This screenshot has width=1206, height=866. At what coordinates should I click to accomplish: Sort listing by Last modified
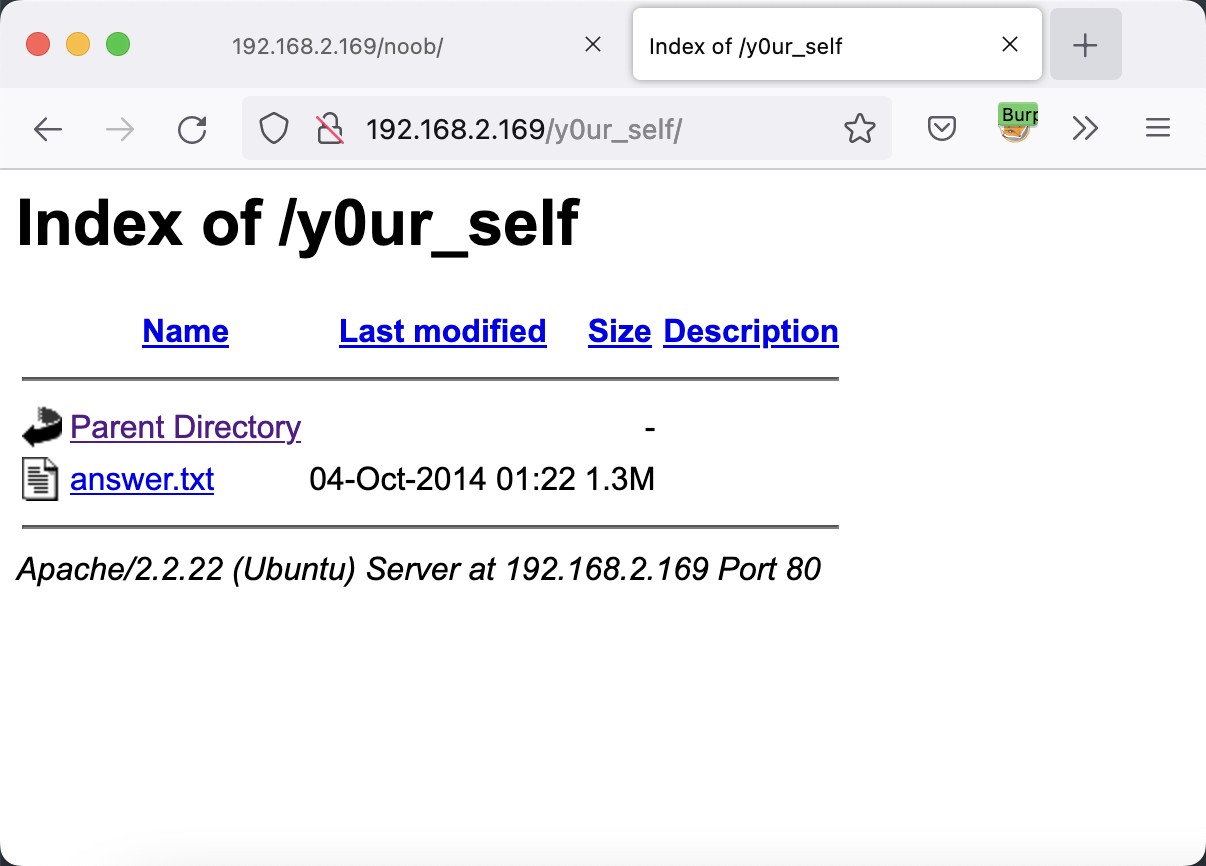[442, 332]
